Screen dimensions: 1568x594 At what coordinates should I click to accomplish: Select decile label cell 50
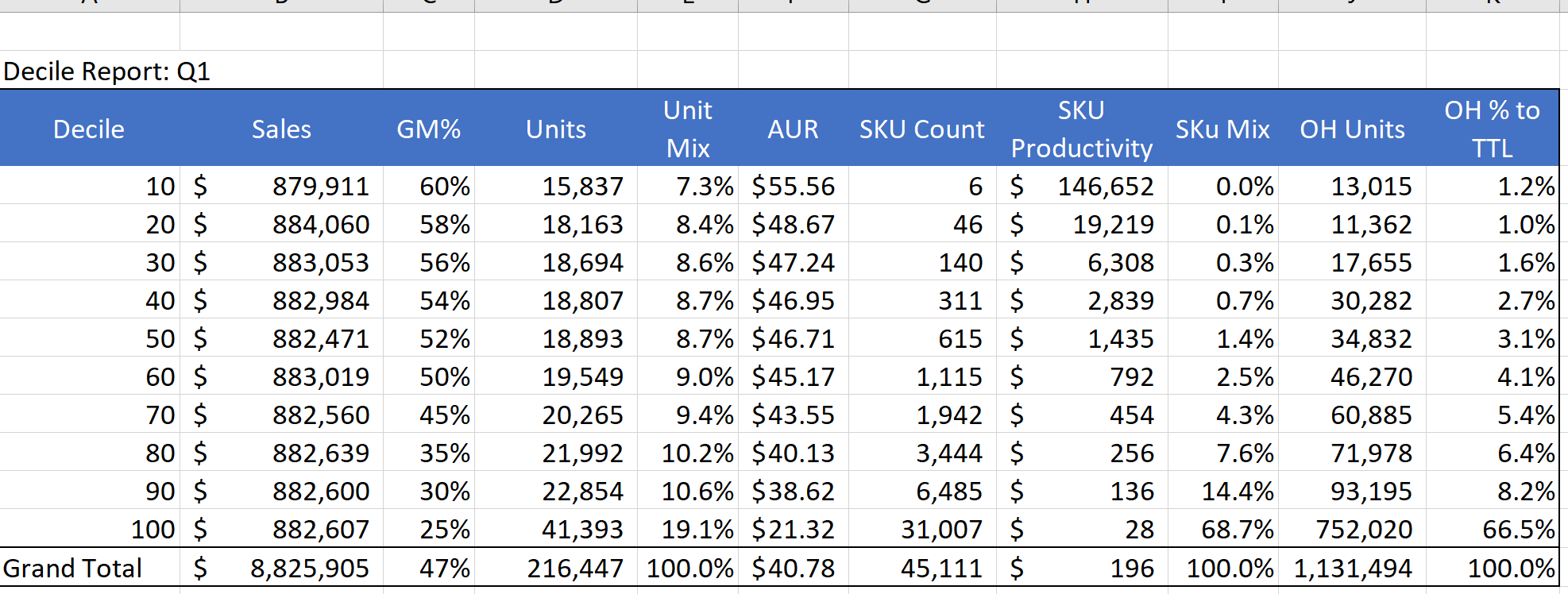coord(90,338)
